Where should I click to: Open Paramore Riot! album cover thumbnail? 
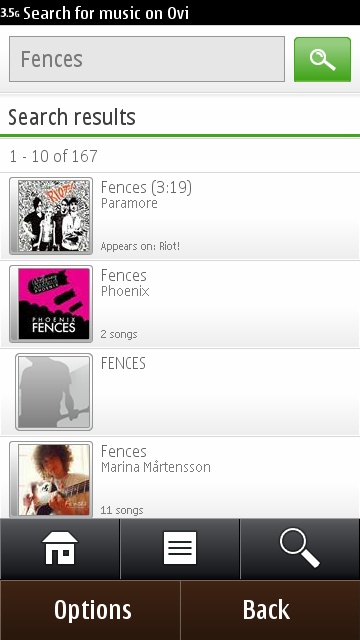tap(51, 216)
